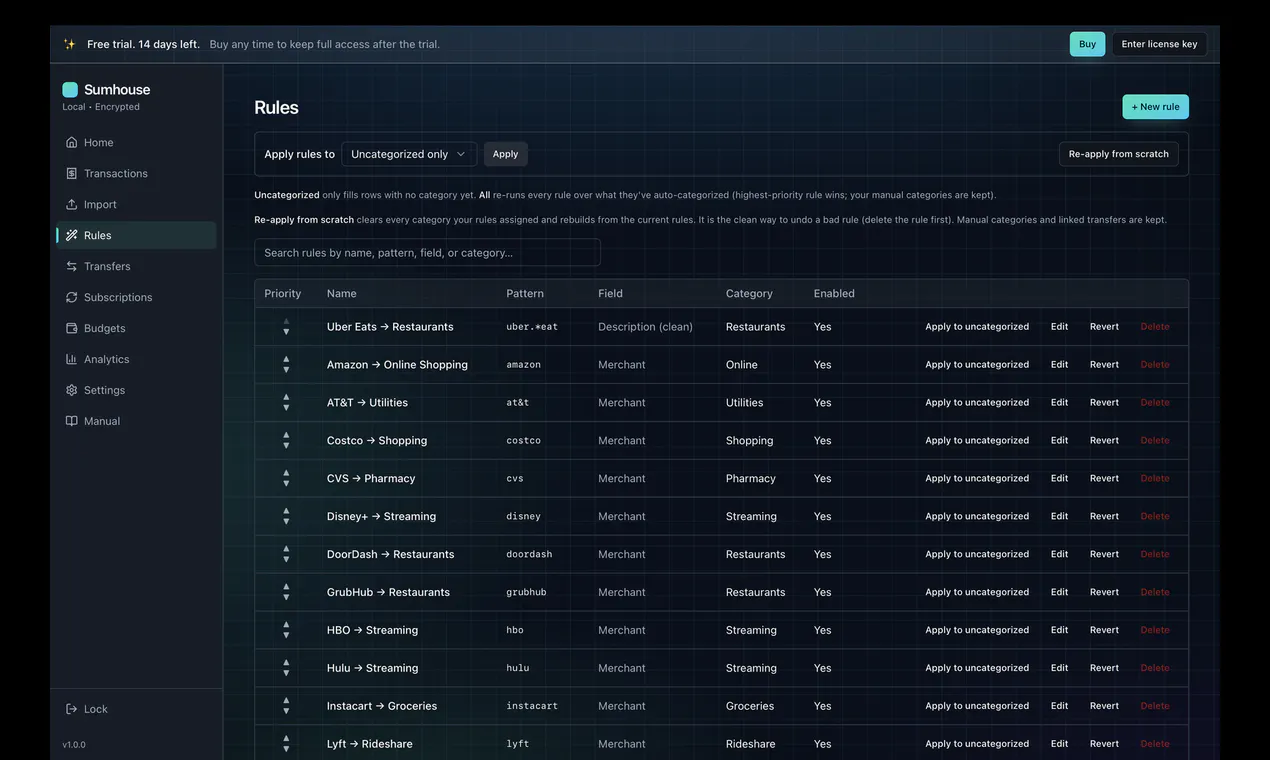Click the Pharmacy category in CVS row
The image size is (1270, 760).
[751, 478]
